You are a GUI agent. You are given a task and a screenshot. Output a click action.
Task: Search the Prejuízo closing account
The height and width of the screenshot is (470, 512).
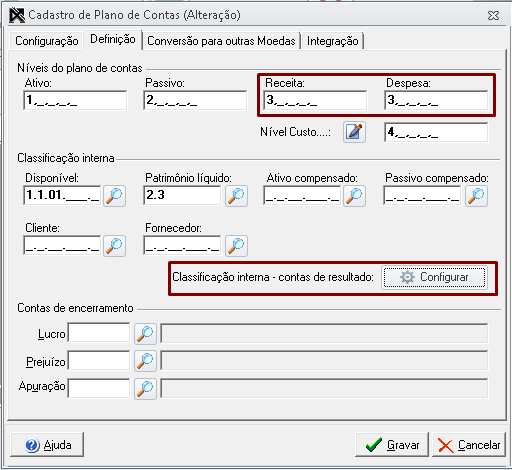coord(145,361)
